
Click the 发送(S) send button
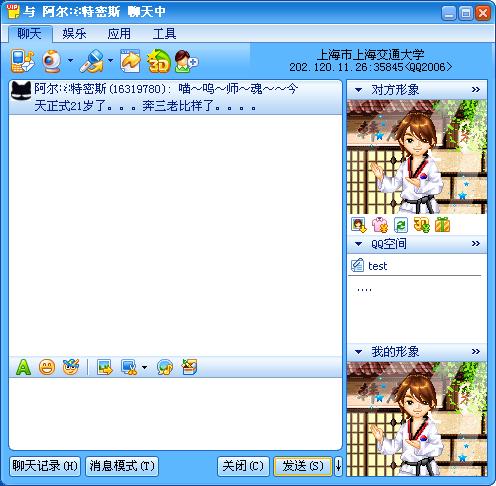click(x=303, y=466)
